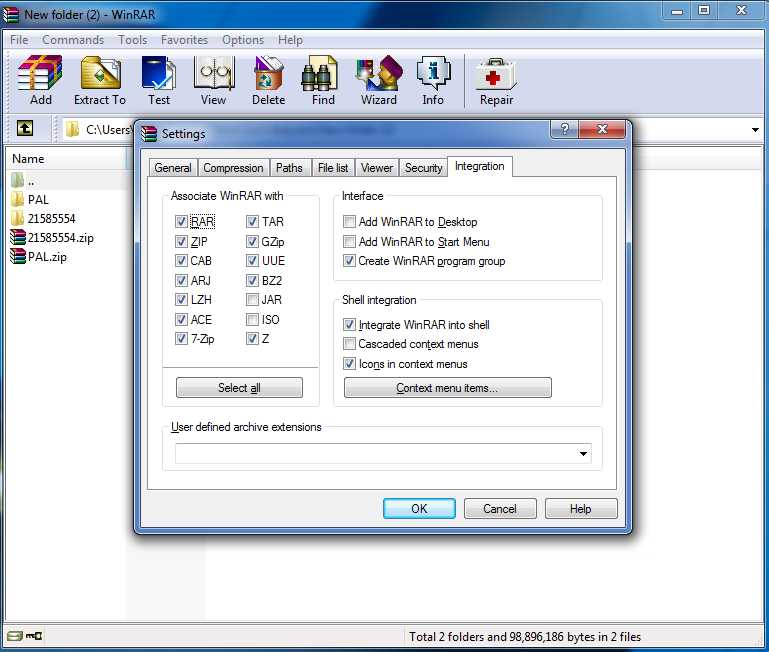This screenshot has width=769, height=652.
Task: Click the Test archive toolbar icon
Action: [x=158, y=74]
